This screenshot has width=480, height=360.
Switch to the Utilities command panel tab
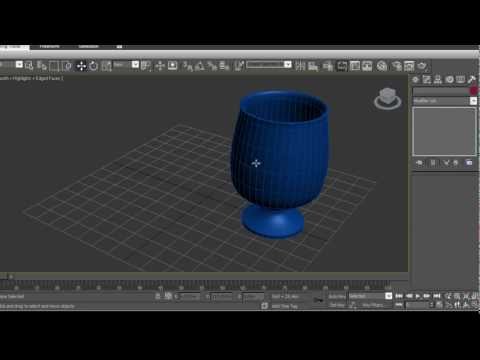tap(472, 79)
